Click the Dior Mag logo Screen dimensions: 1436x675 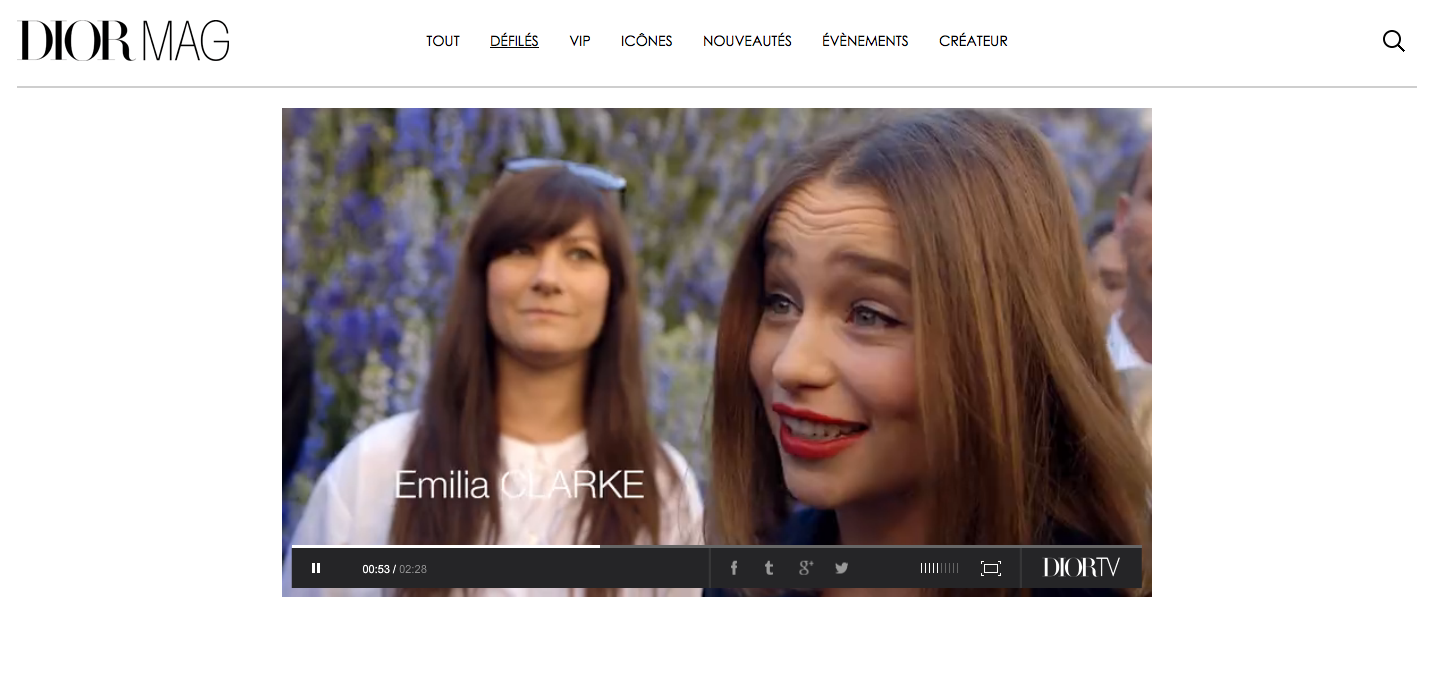tap(123, 41)
